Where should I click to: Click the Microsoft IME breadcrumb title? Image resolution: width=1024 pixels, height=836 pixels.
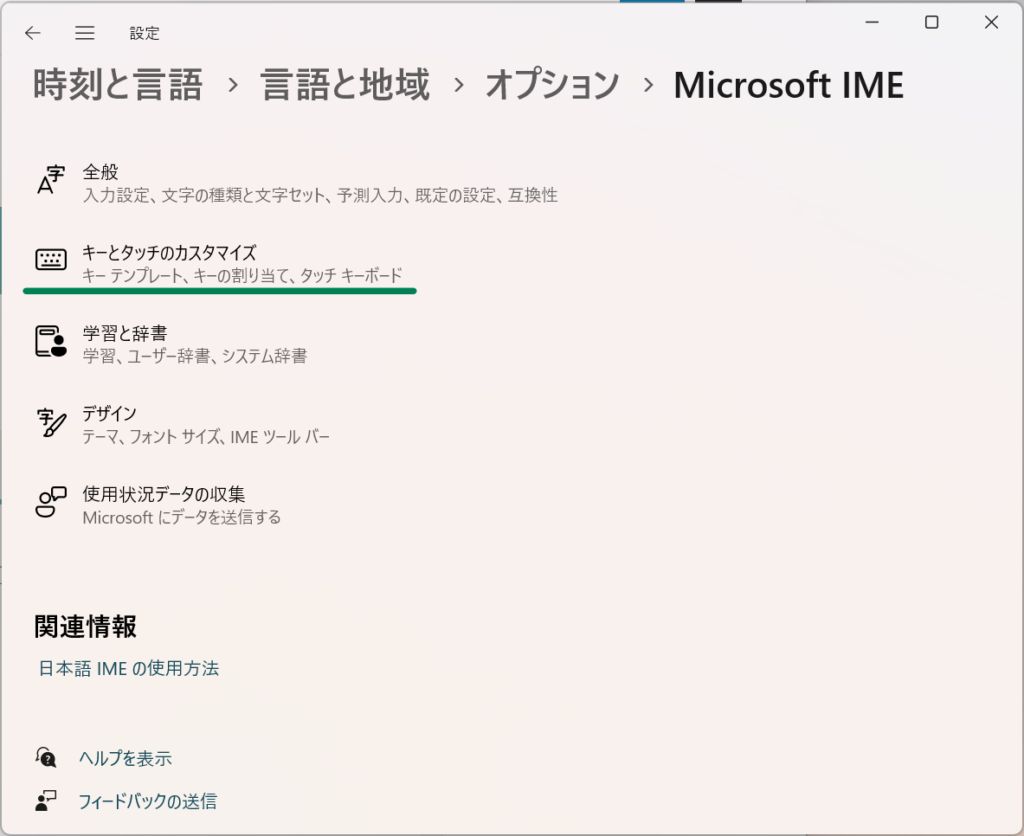pyautogui.click(x=788, y=85)
